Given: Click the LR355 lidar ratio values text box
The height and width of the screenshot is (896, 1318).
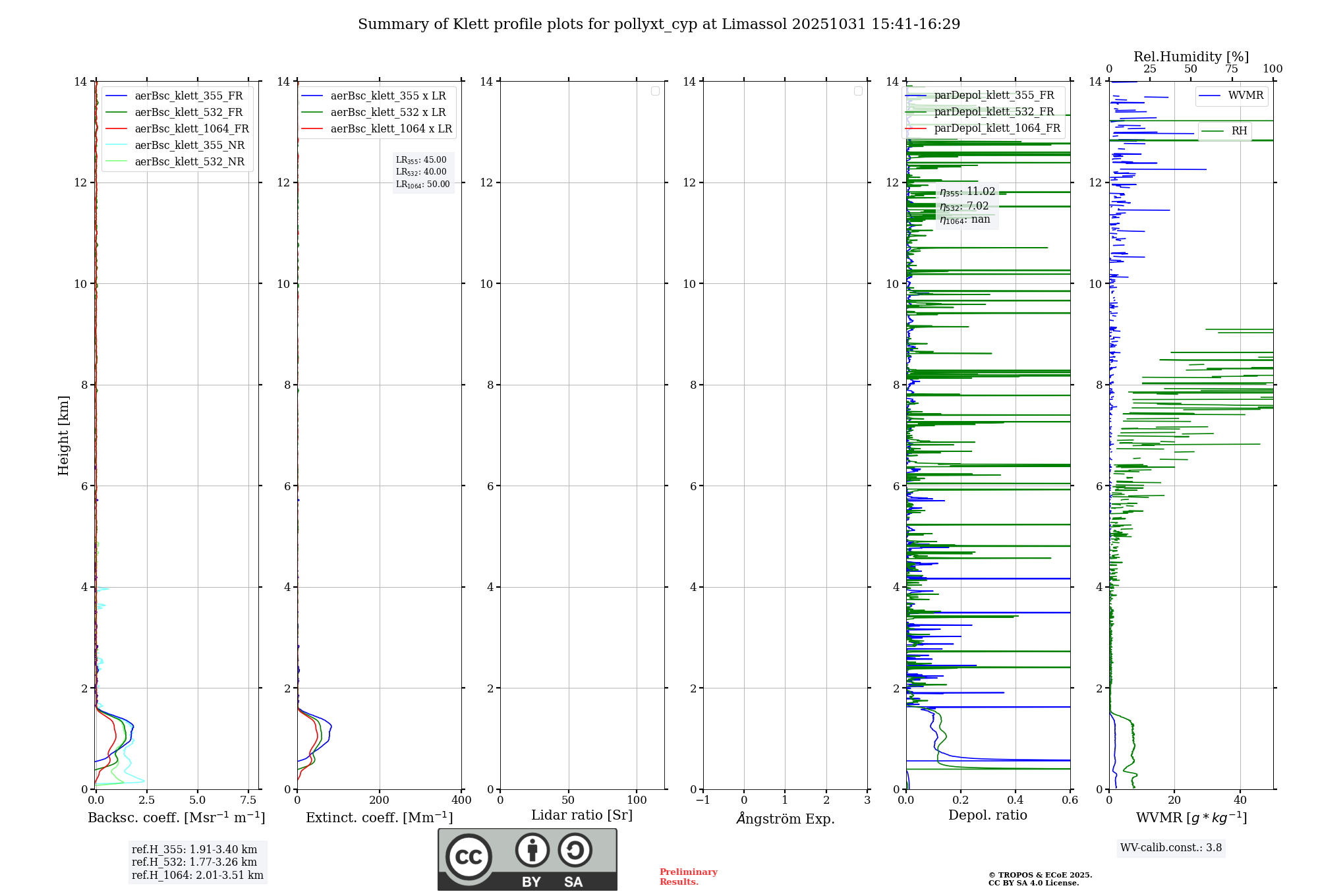Looking at the screenshot, I should (x=422, y=172).
